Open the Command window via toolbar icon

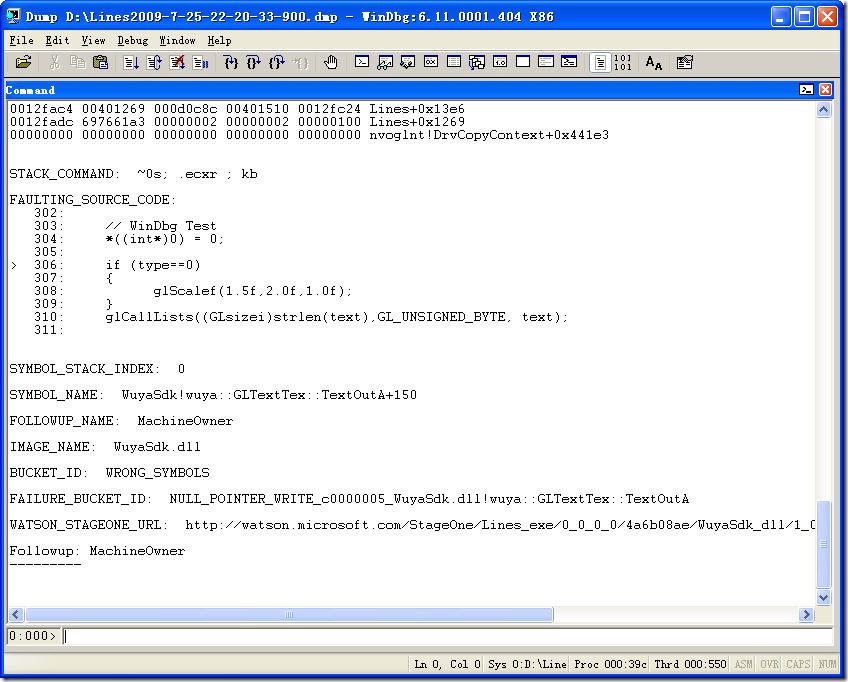click(362, 62)
